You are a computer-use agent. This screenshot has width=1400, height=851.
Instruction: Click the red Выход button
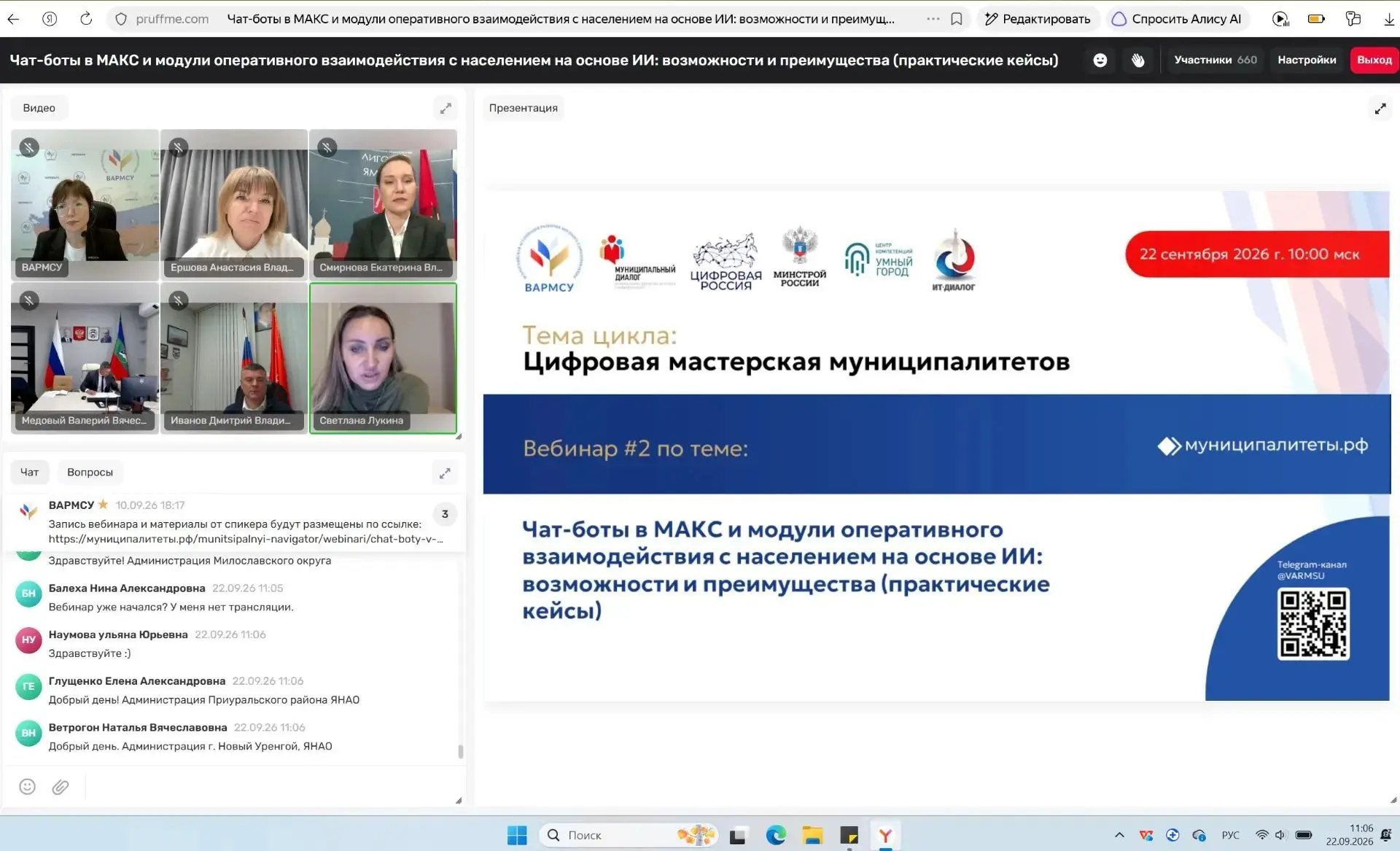pos(1374,60)
